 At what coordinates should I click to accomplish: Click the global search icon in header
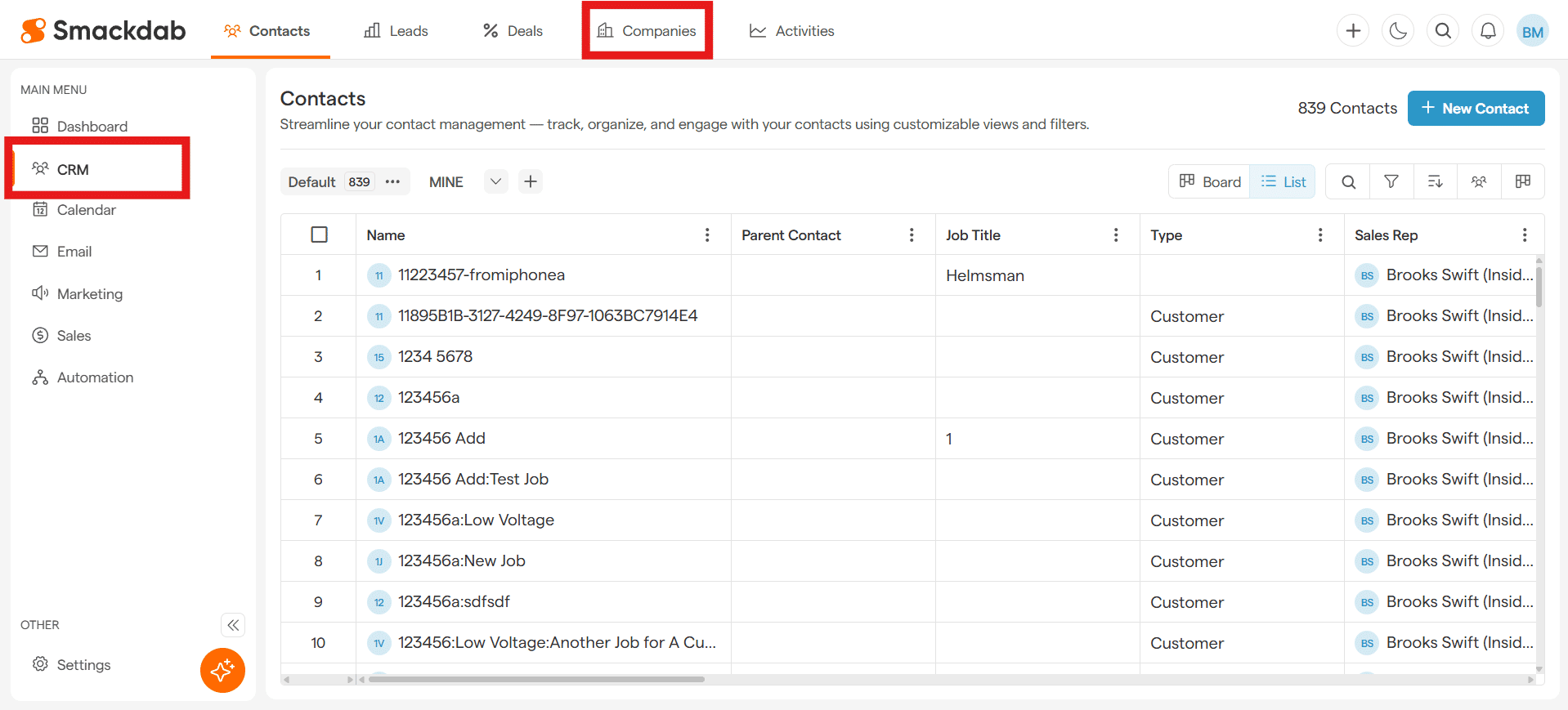tap(1443, 31)
